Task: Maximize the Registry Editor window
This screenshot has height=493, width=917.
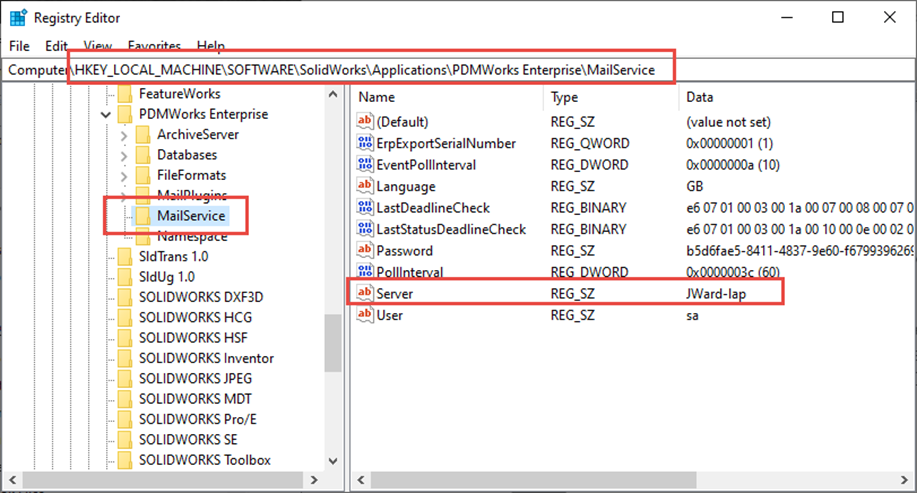Action: (838, 17)
